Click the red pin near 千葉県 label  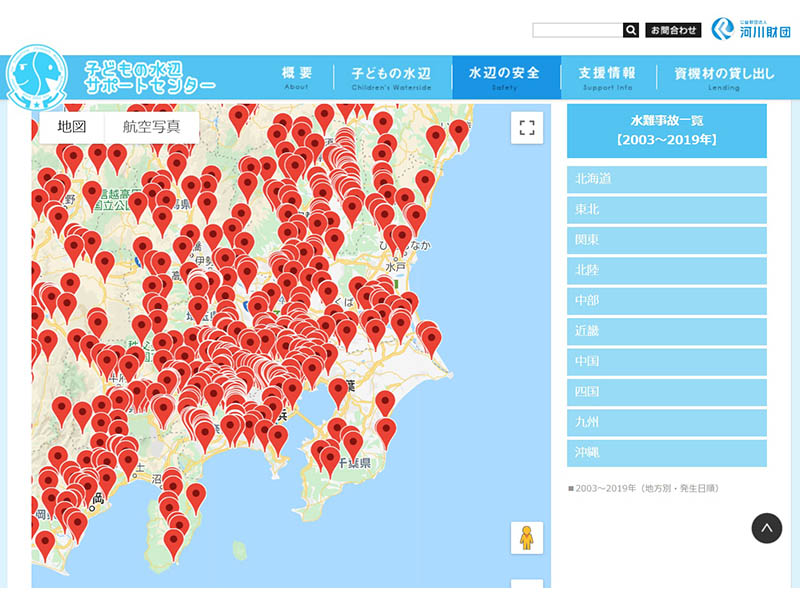(x=352, y=443)
